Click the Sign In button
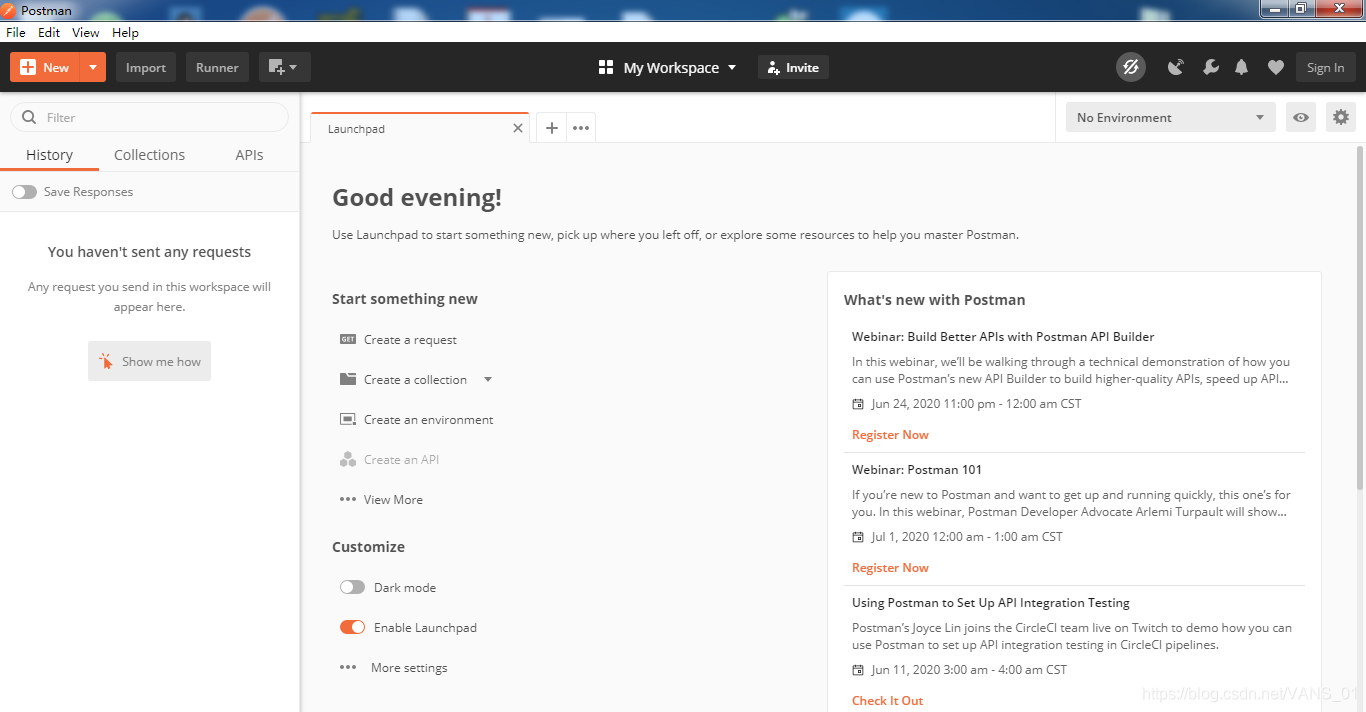 (1325, 67)
